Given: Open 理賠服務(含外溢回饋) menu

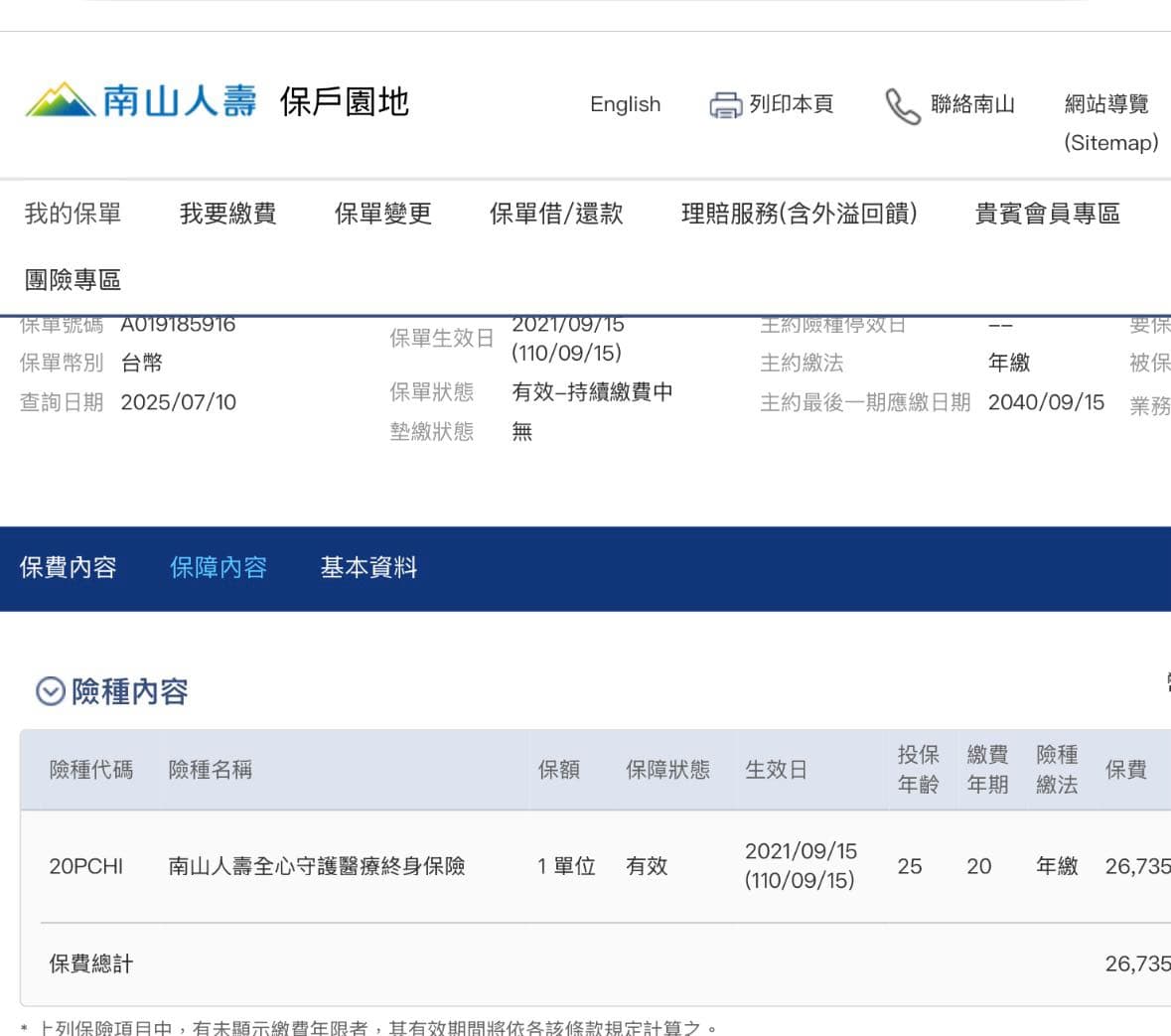Looking at the screenshot, I should 800,214.
